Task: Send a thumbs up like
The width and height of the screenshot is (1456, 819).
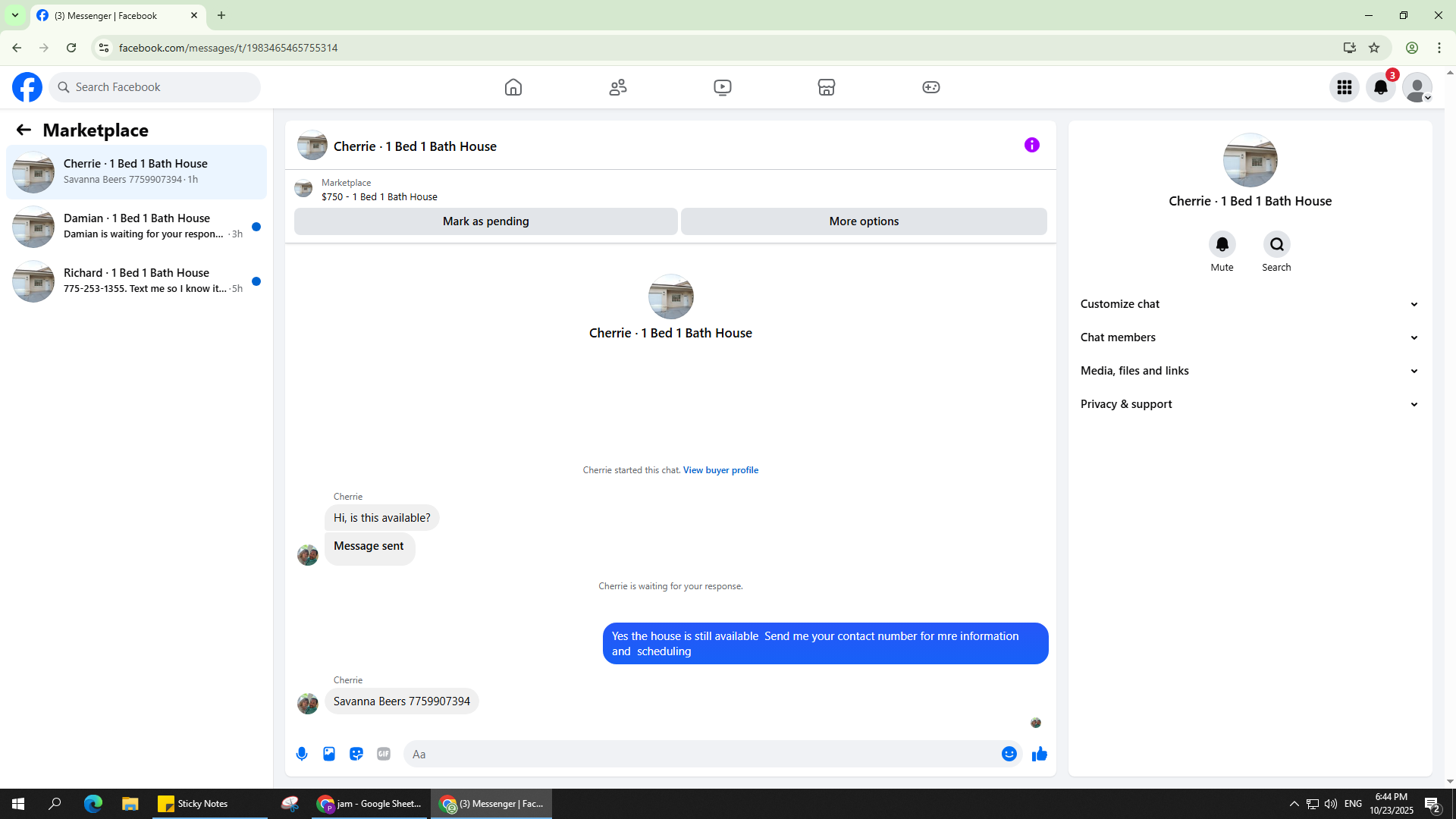Action: click(1039, 754)
